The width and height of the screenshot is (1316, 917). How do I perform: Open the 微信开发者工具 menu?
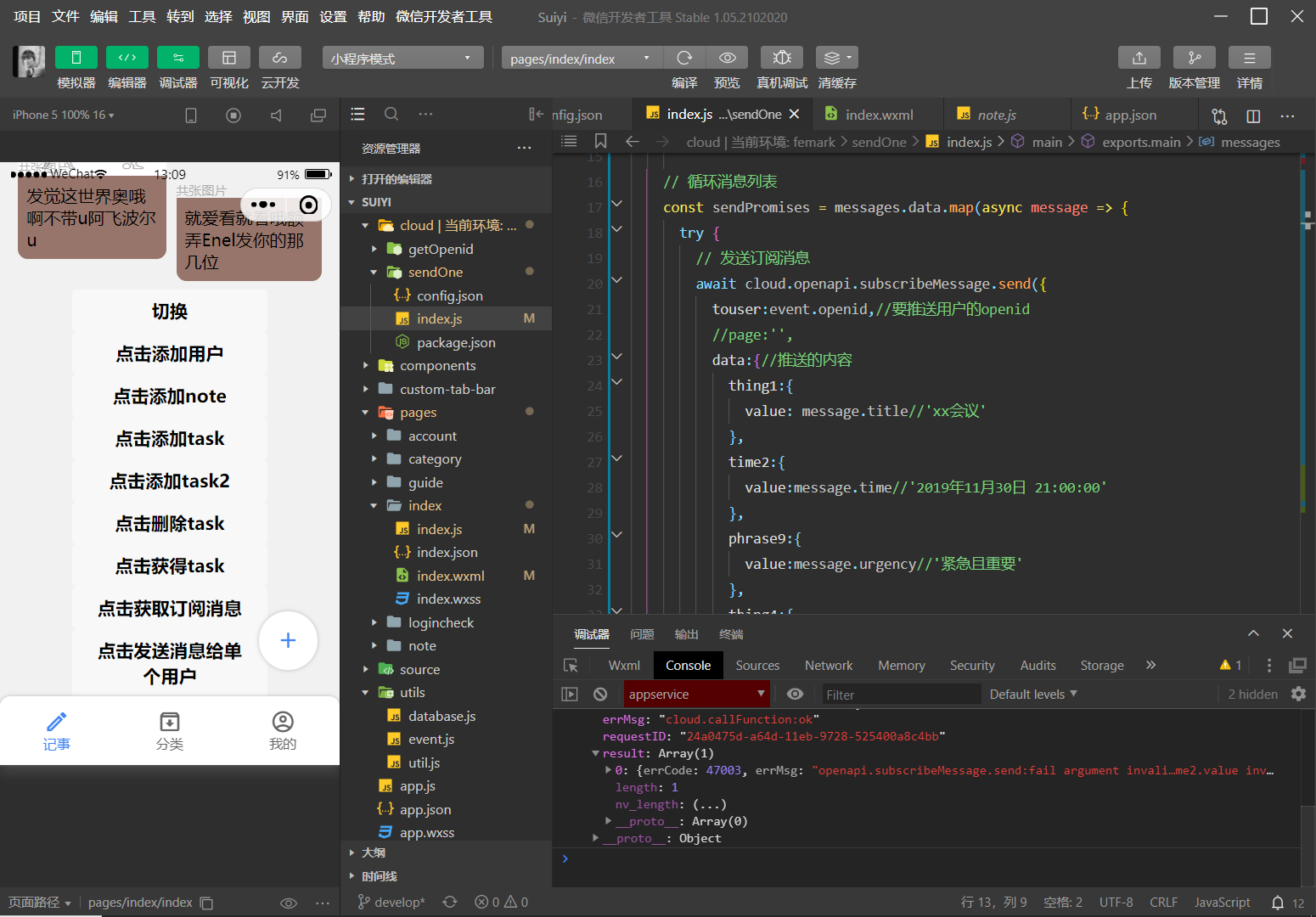pyautogui.click(x=444, y=16)
